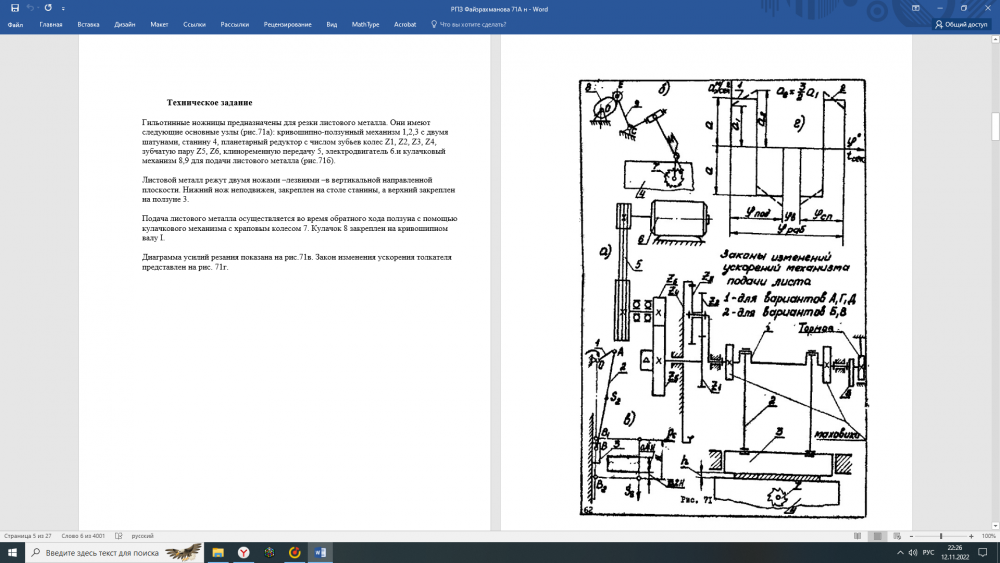The height and width of the screenshot is (563, 1000).
Task: Click the Общий доступ share button
Action: tap(960, 24)
